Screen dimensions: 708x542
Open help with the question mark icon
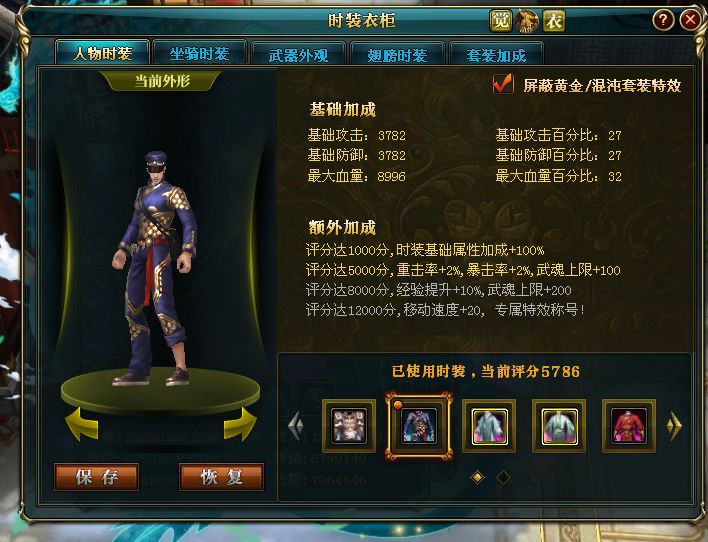click(x=663, y=20)
